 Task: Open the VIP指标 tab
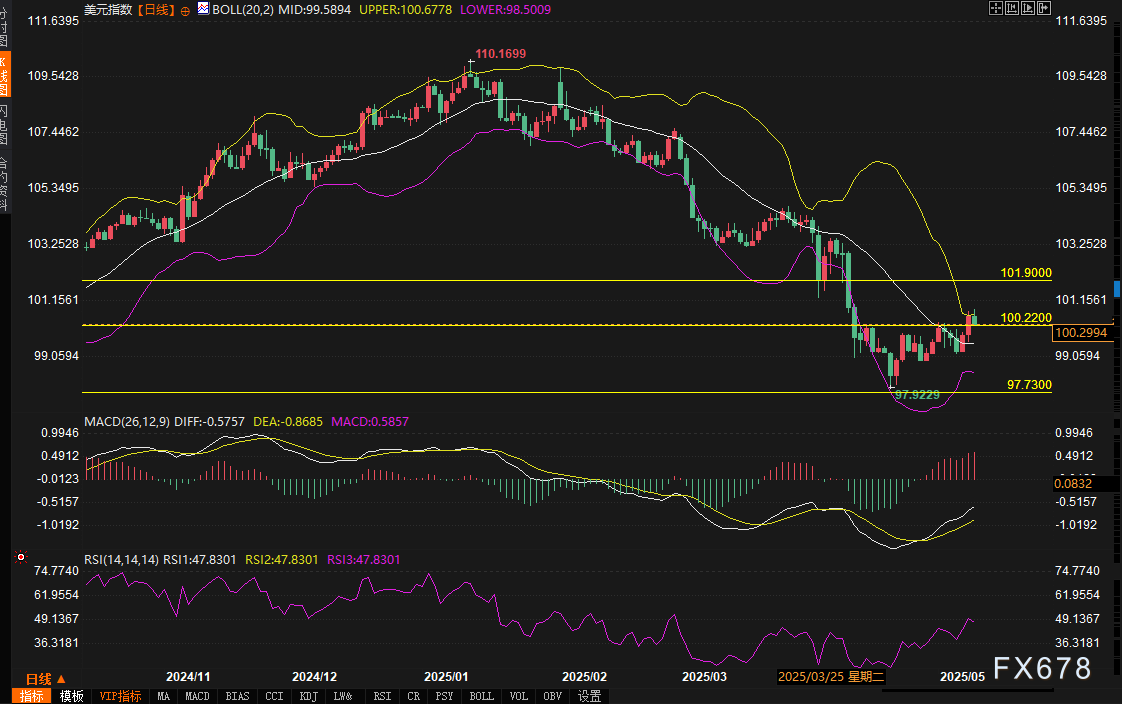pyautogui.click(x=120, y=696)
